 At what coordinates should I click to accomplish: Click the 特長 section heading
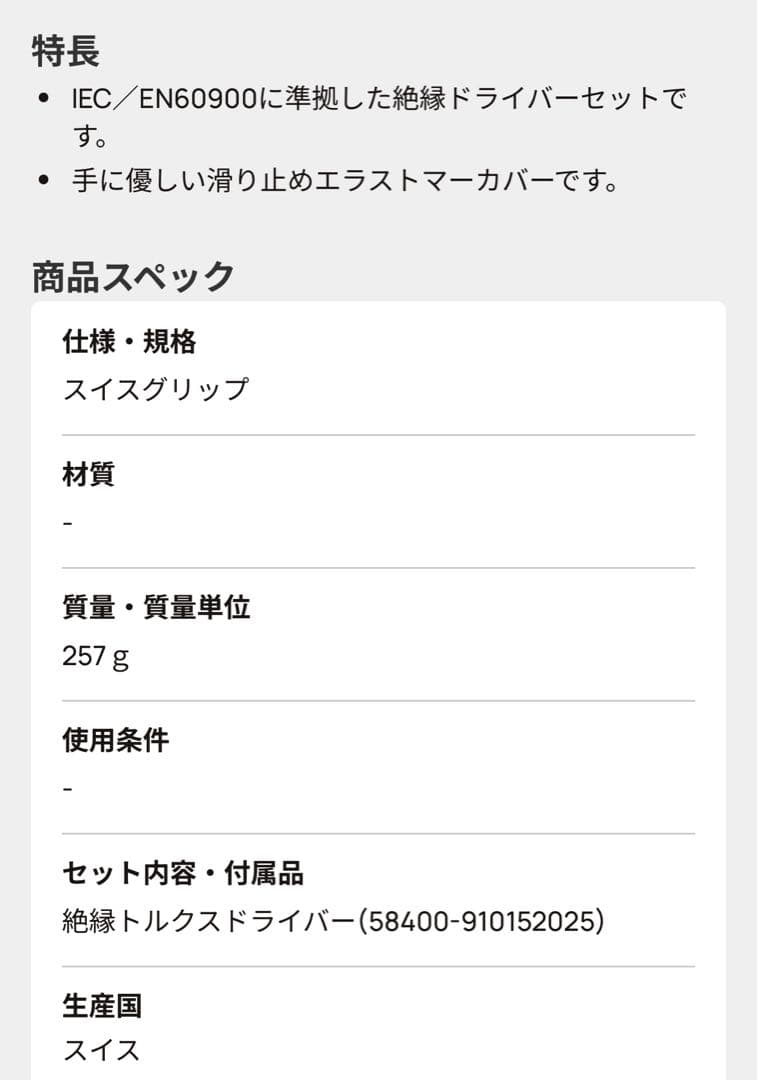tap(65, 51)
